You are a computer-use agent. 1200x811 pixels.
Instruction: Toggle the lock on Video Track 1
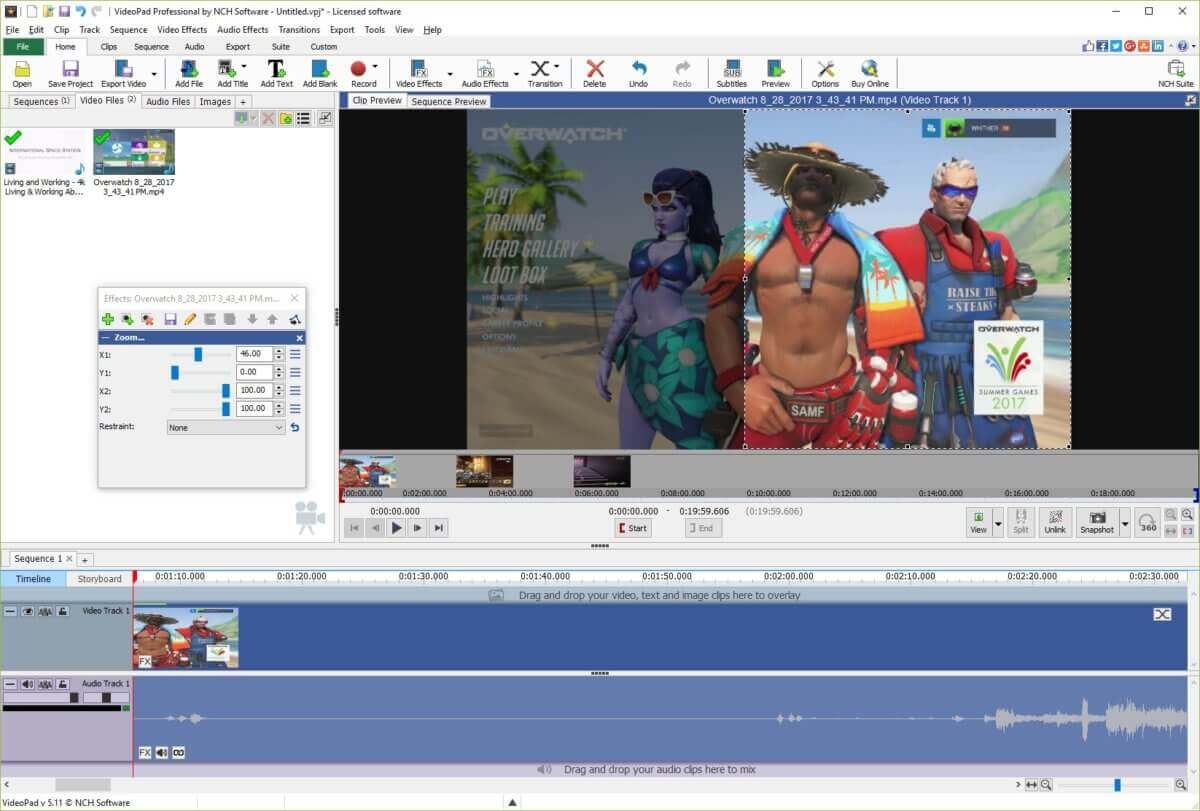click(x=62, y=611)
